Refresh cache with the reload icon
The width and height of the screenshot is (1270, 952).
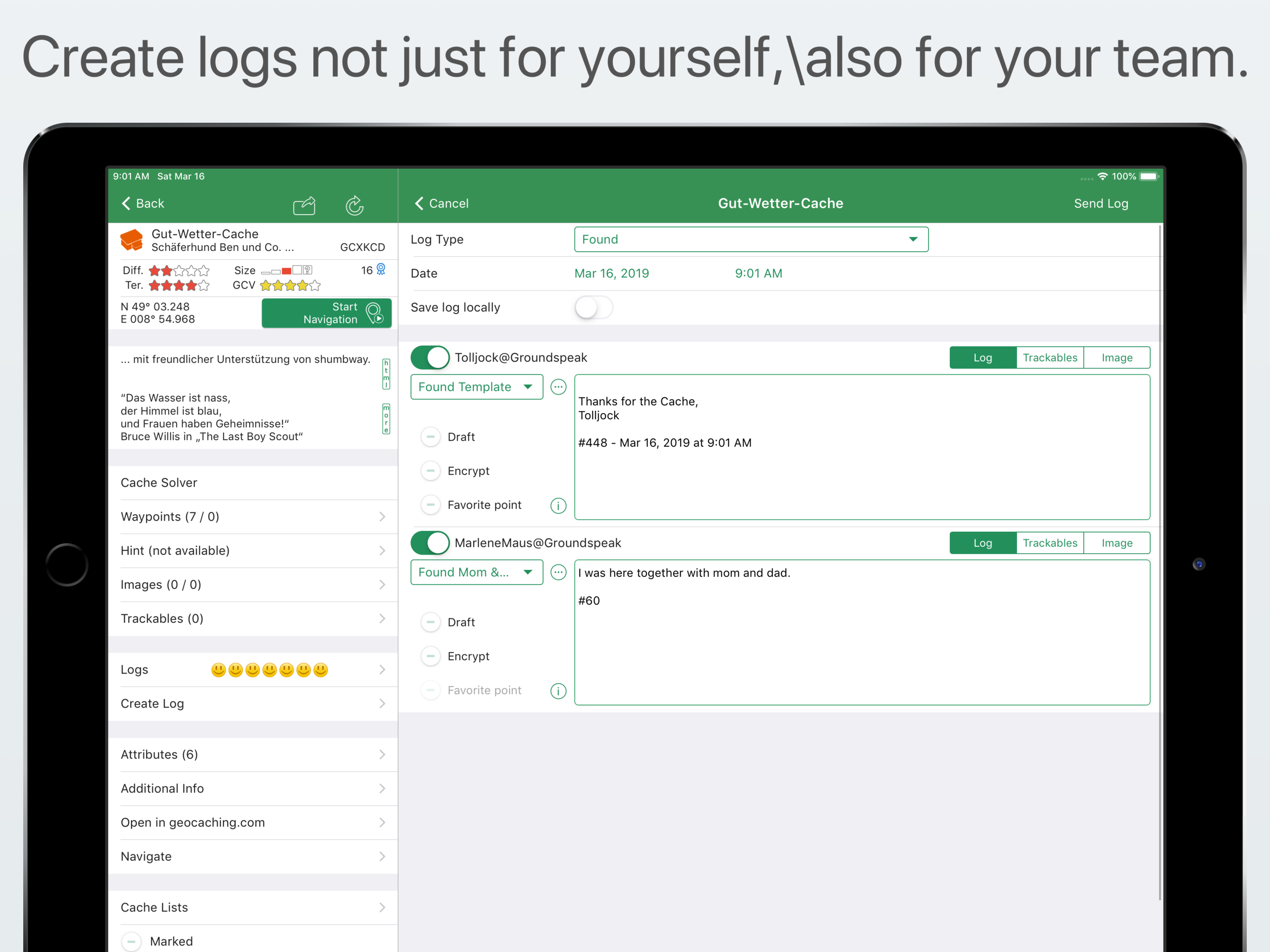click(x=354, y=205)
